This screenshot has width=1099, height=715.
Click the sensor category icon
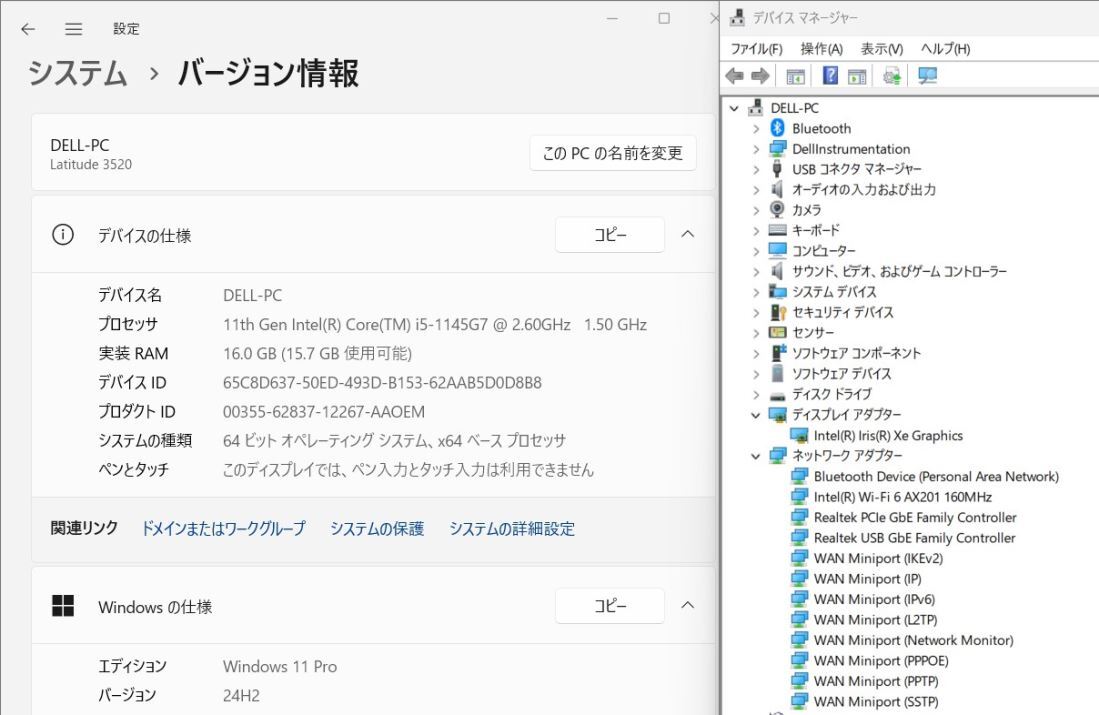click(x=778, y=332)
